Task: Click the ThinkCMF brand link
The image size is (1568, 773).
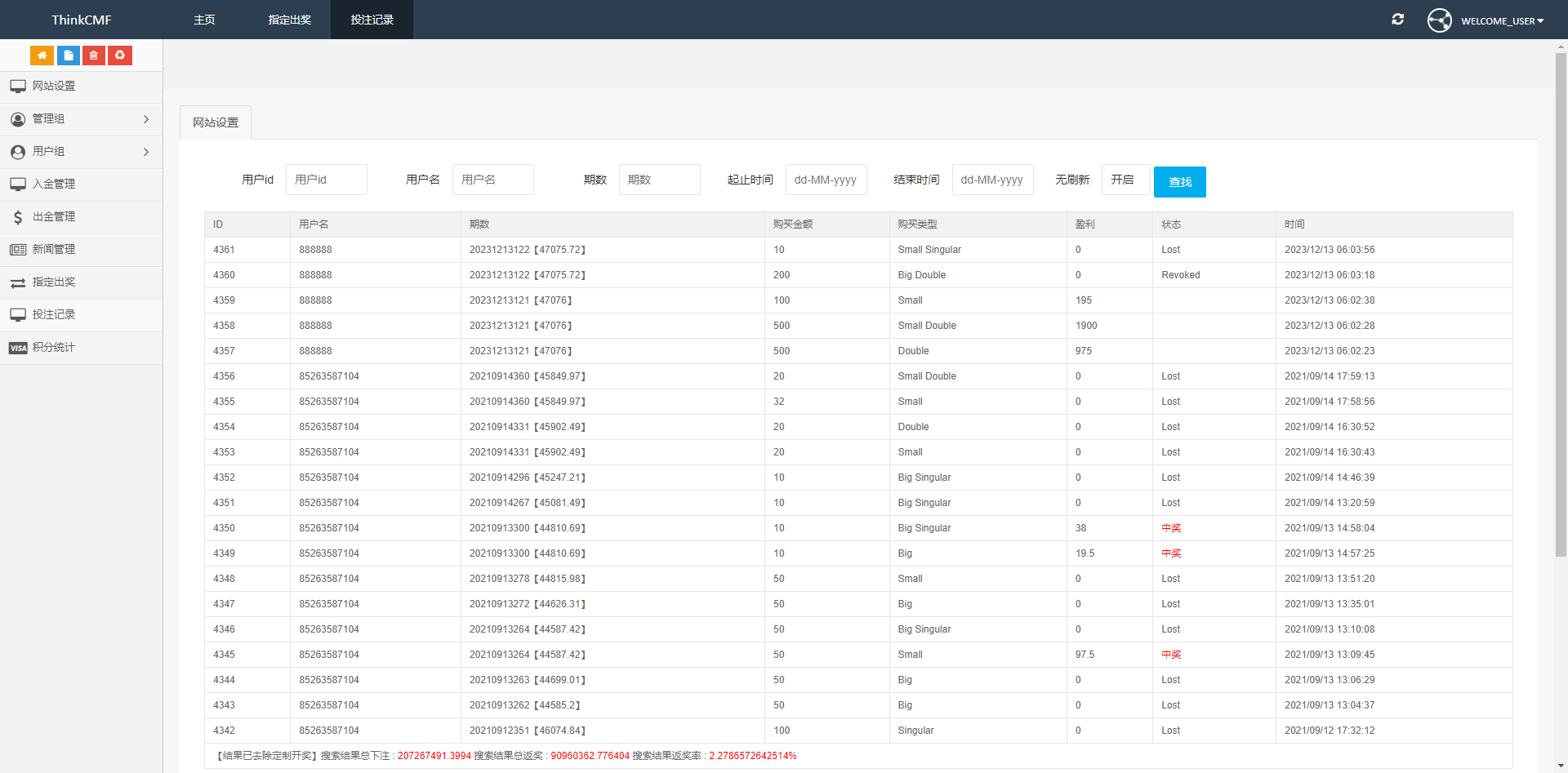Action: point(82,20)
